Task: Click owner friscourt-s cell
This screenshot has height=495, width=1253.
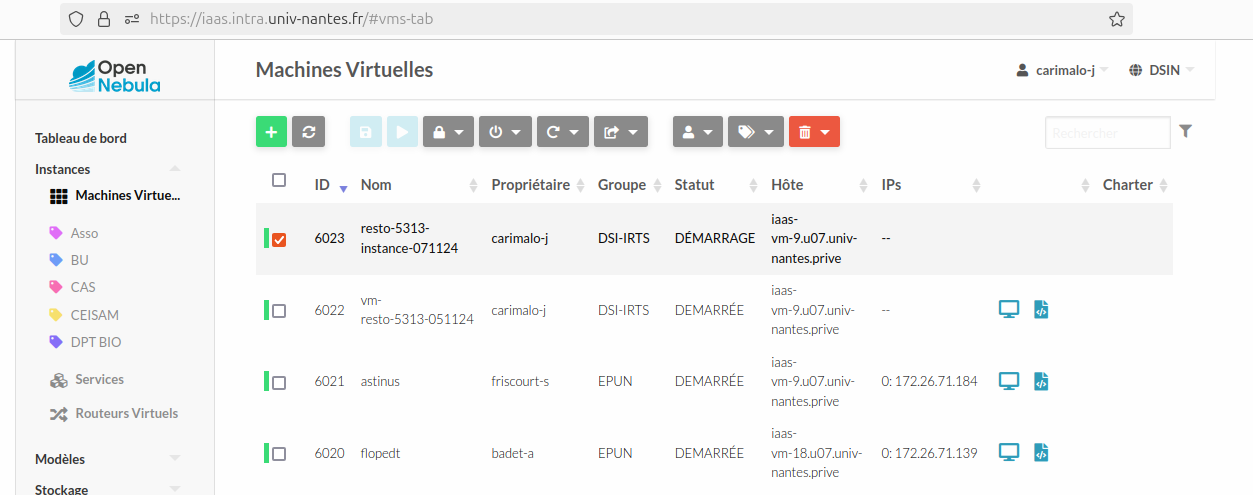Action: [520, 381]
